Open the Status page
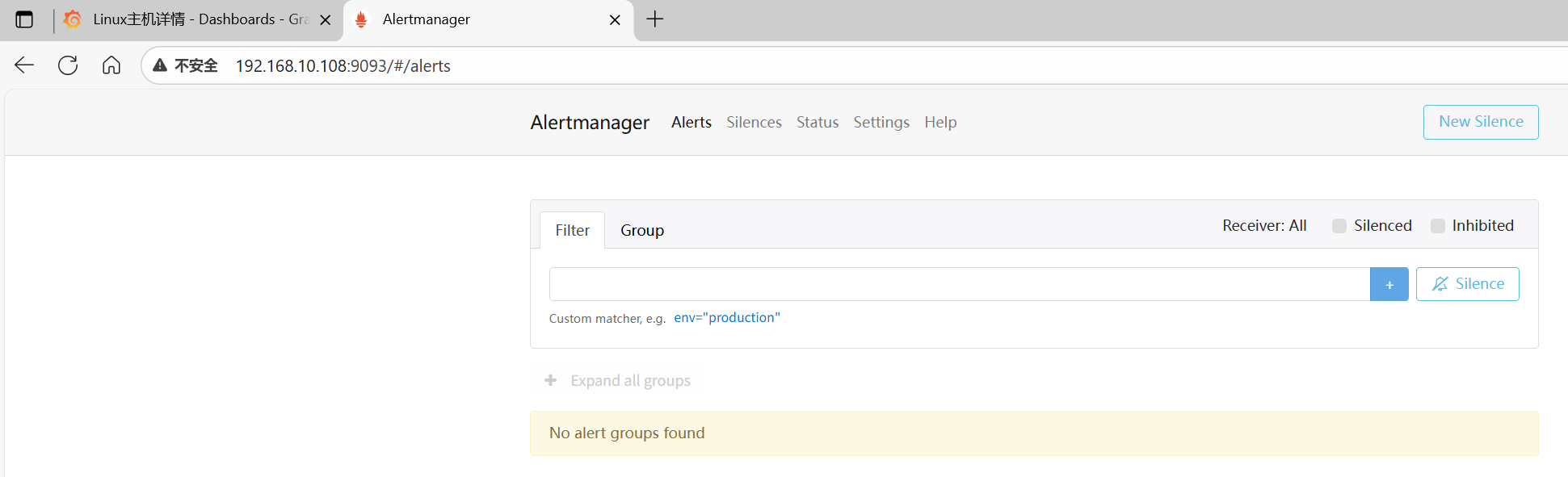Screen dimensions: 1568x477 pos(818,122)
